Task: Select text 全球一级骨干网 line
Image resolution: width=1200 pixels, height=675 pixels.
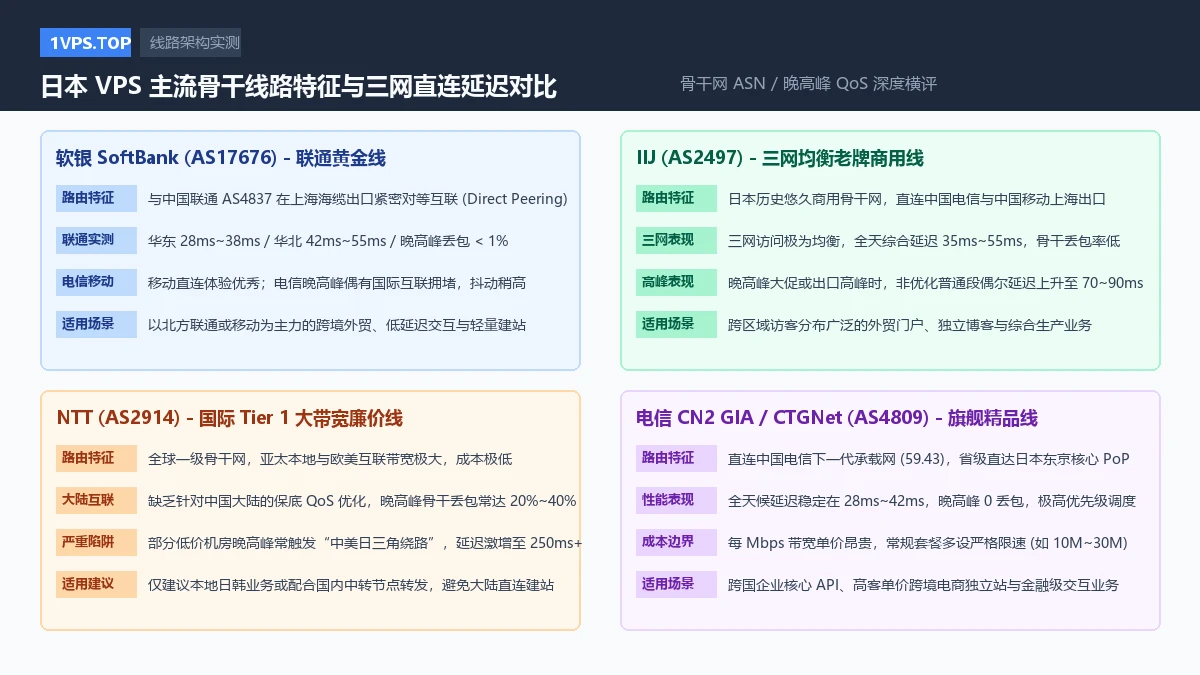Action: pos(330,459)
